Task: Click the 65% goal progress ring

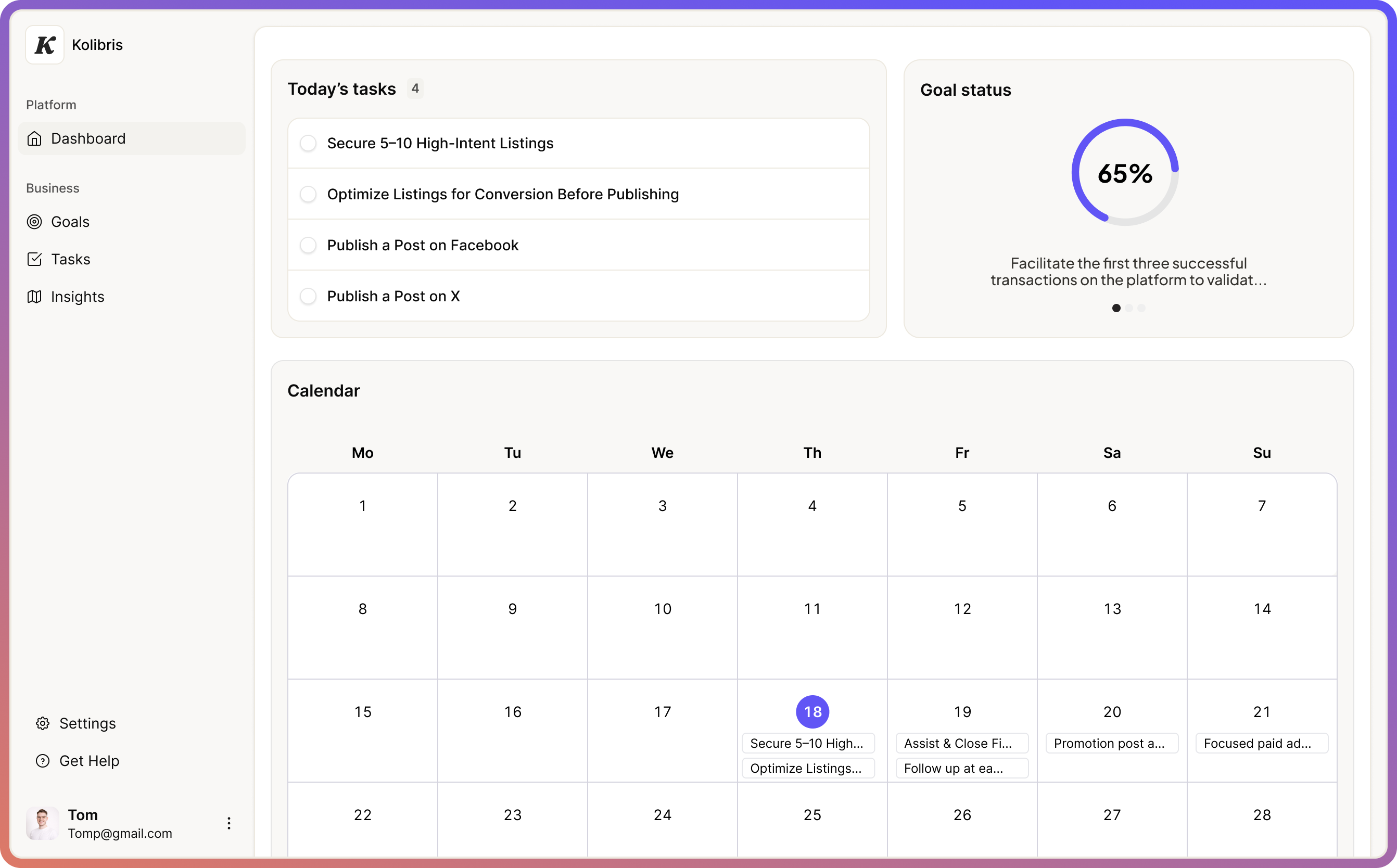Action: [x=1125, y=173]
